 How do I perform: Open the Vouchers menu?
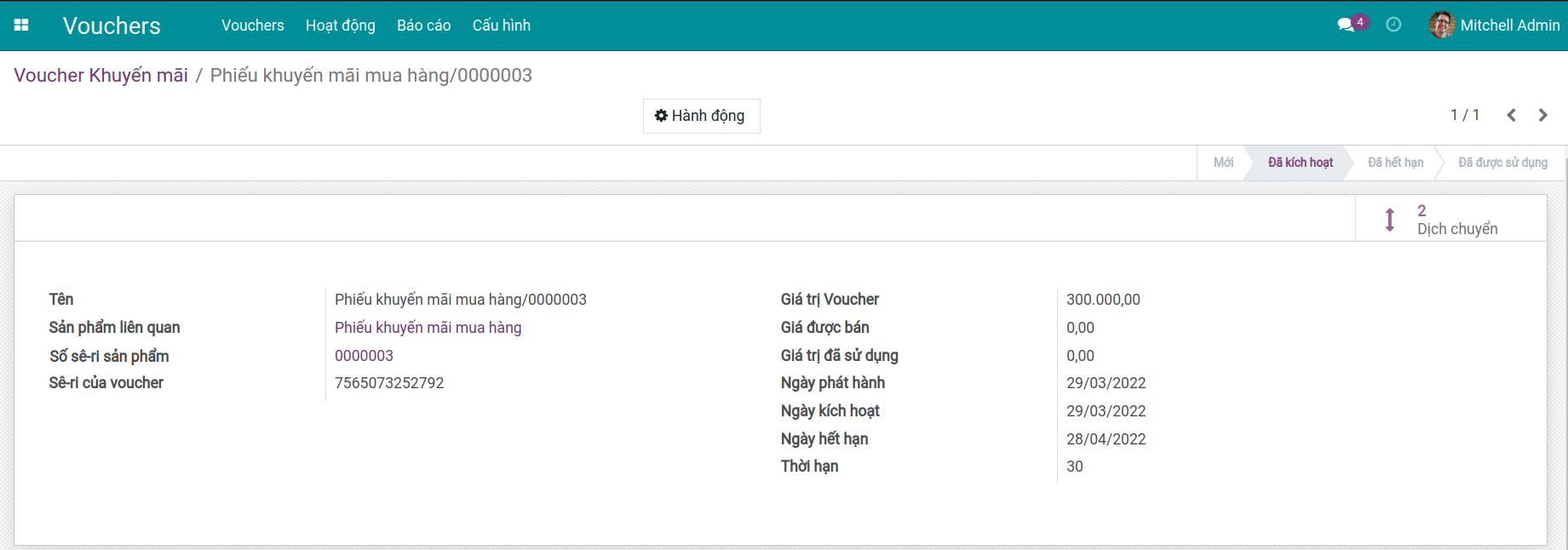(x=253, y=26)
